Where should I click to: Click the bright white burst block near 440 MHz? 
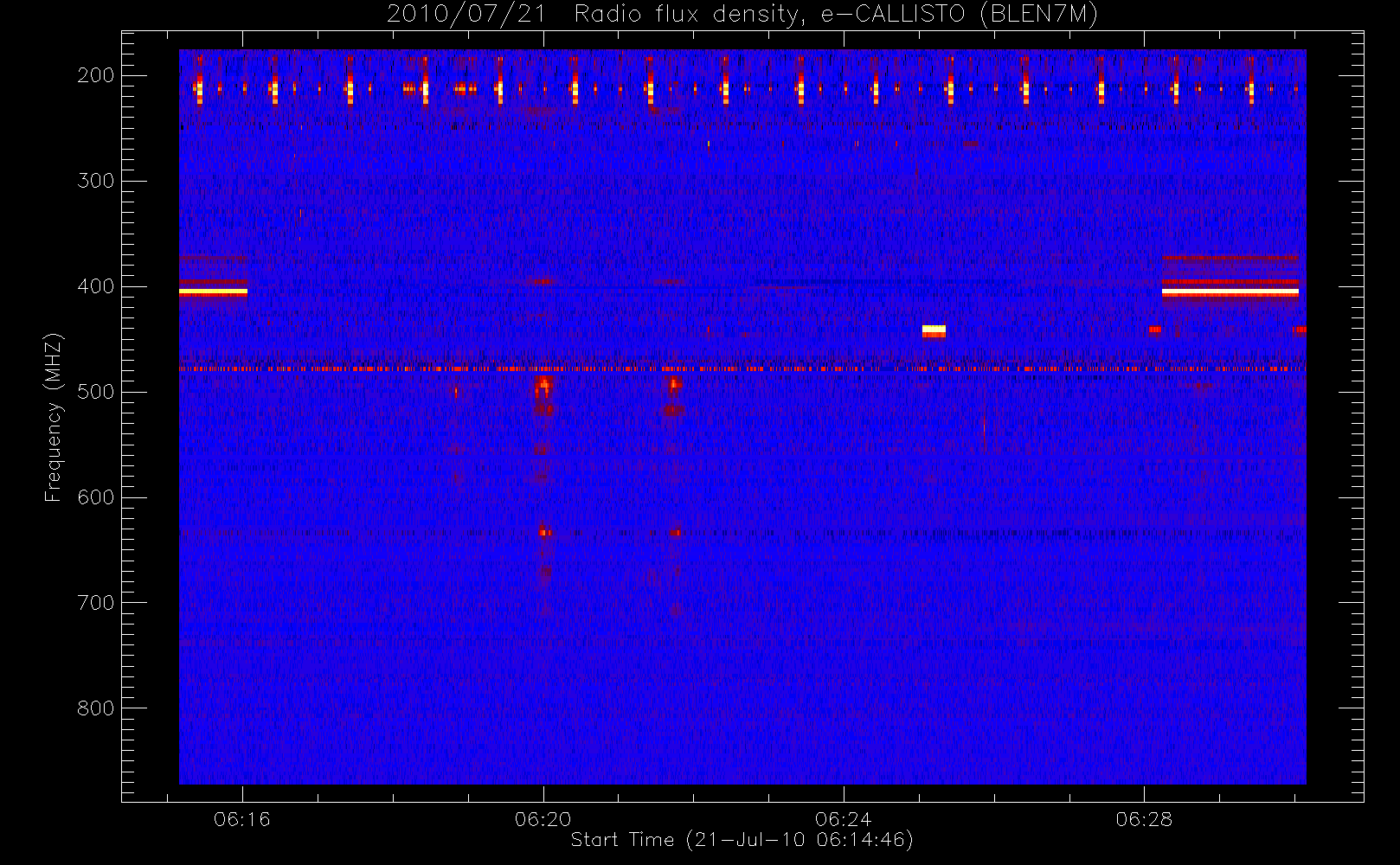coord(934,330)
